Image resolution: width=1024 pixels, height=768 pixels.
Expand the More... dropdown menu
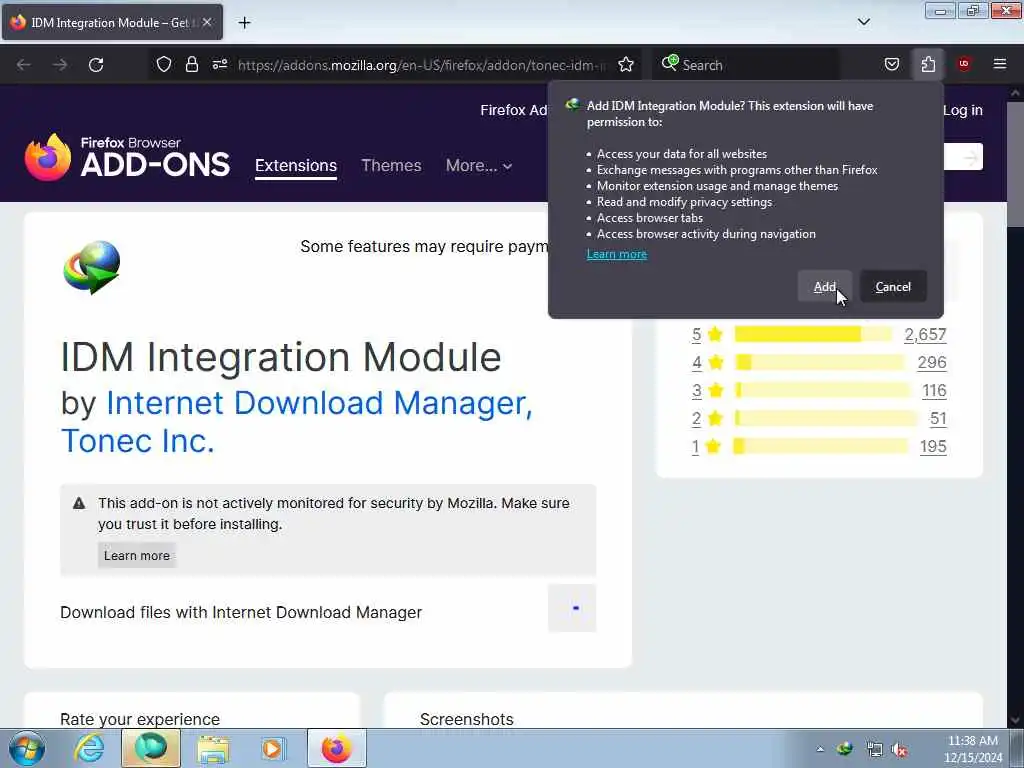coord(479,165)
